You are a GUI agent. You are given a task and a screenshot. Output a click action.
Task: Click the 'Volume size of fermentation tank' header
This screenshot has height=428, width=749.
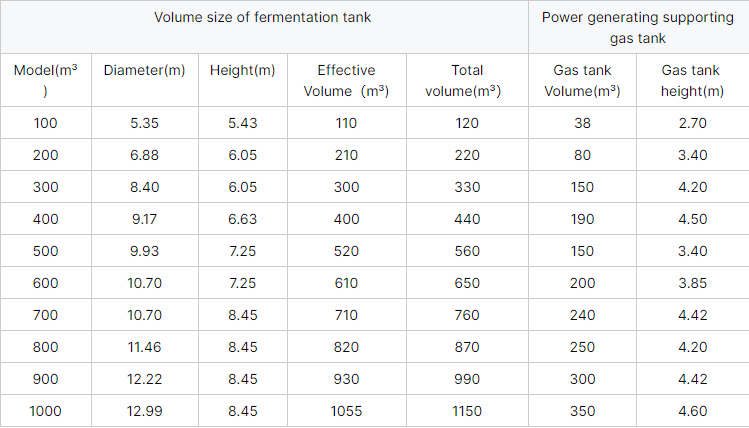pyautogui.click(x=262, y=18)
